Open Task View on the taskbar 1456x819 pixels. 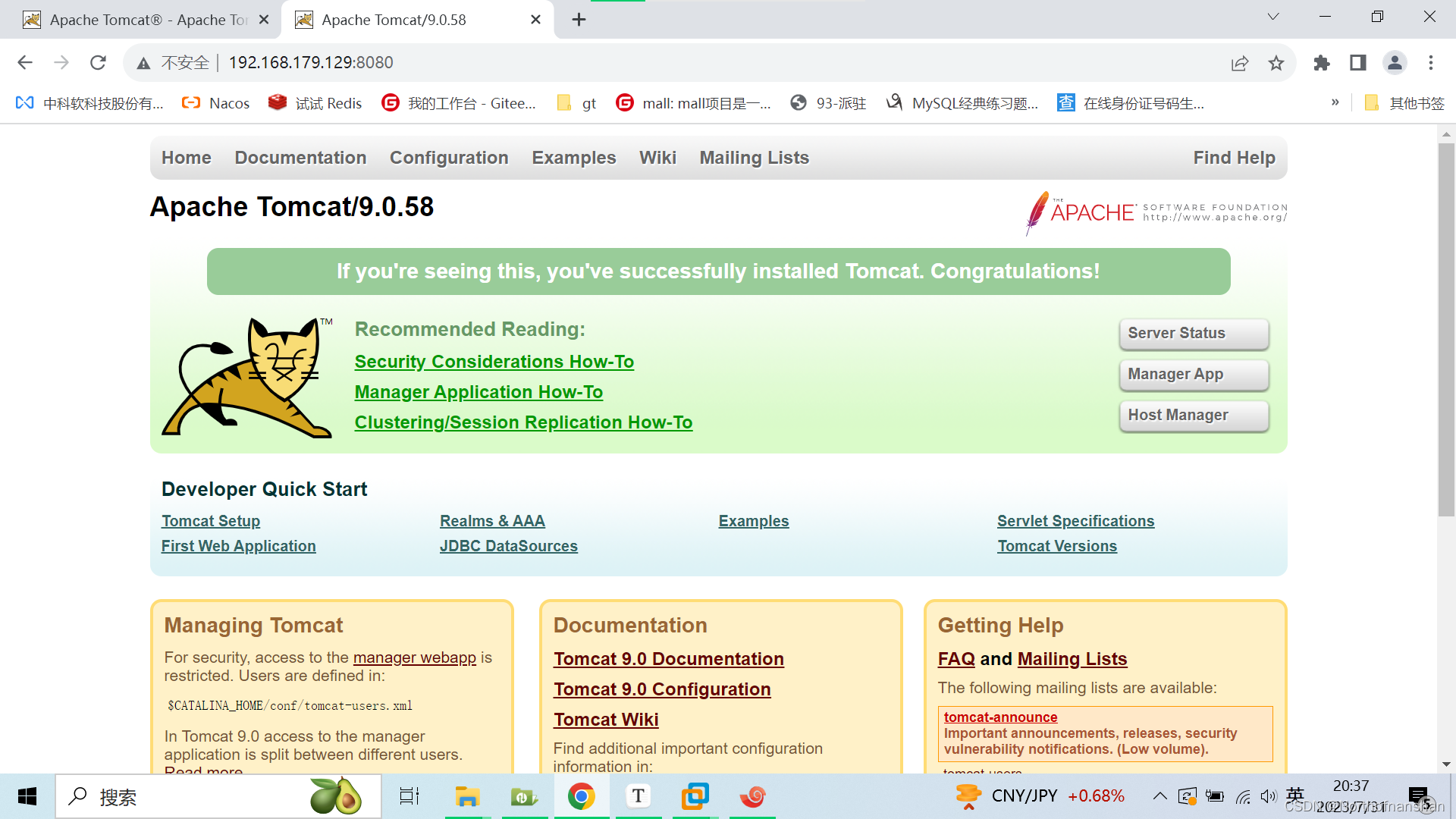pyautogui.click(x=409, y=796)
